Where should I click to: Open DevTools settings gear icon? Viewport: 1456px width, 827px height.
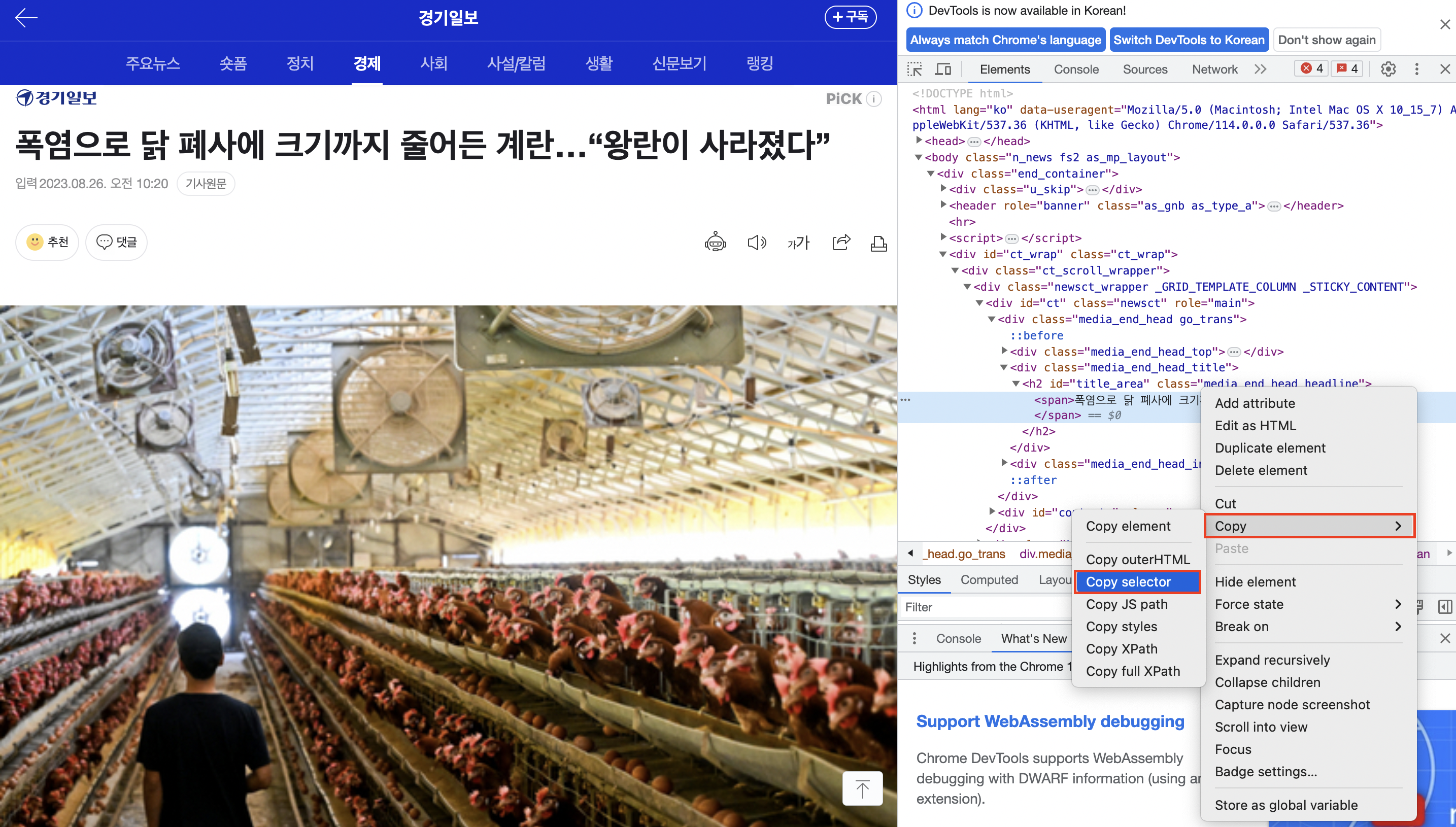1388,70
